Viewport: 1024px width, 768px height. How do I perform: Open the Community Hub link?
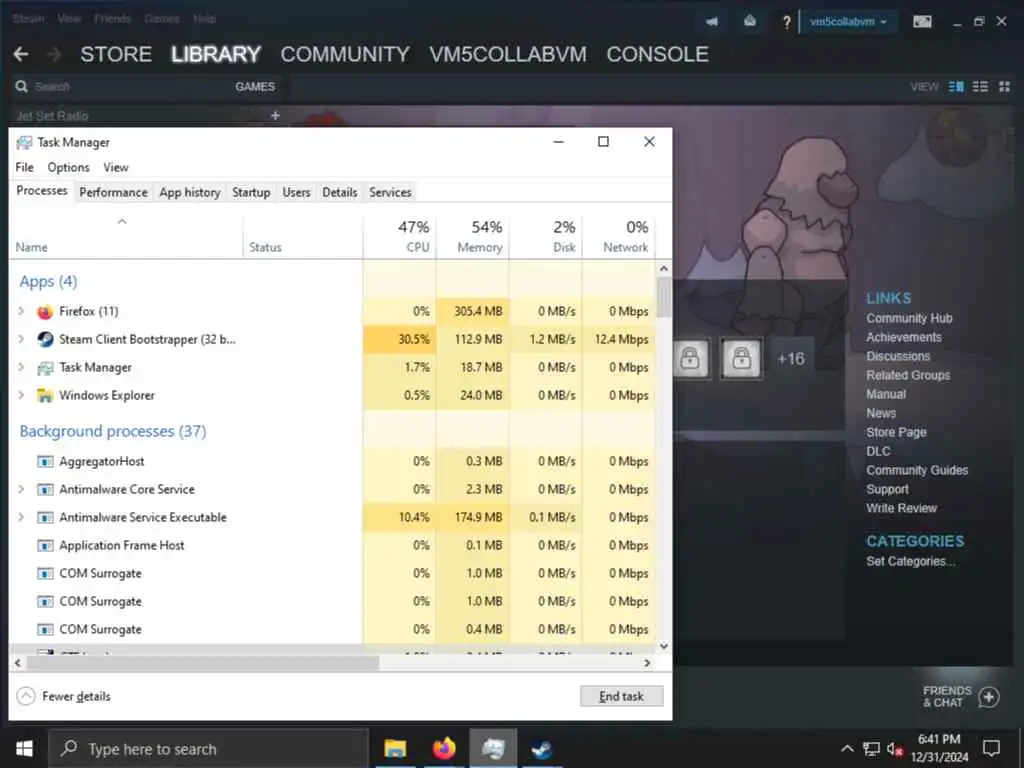click(x=909, y=318)
